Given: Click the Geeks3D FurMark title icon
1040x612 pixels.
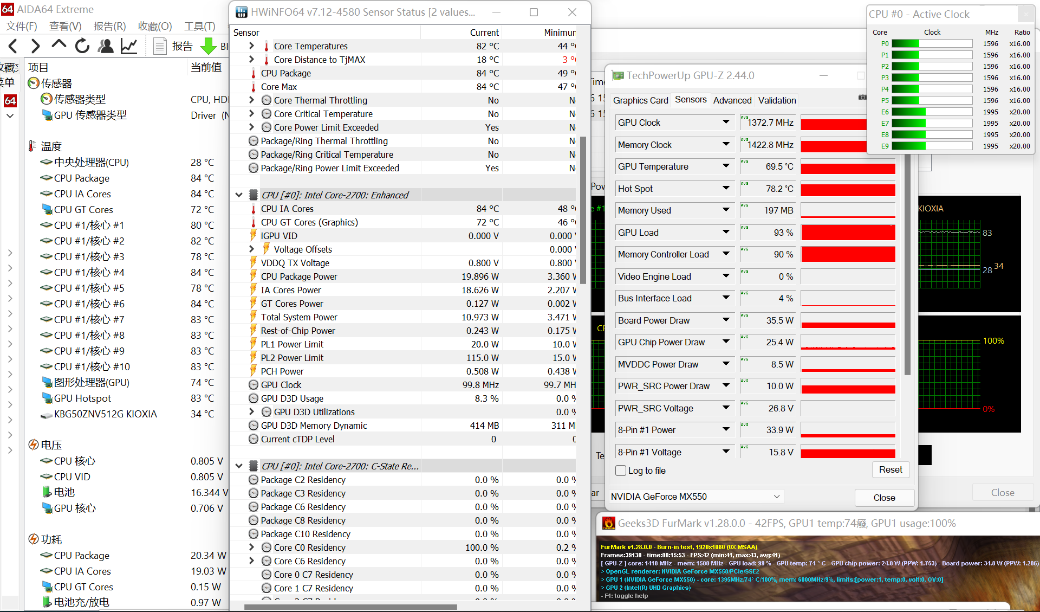Looking at the screenshot, I should 608,523.
